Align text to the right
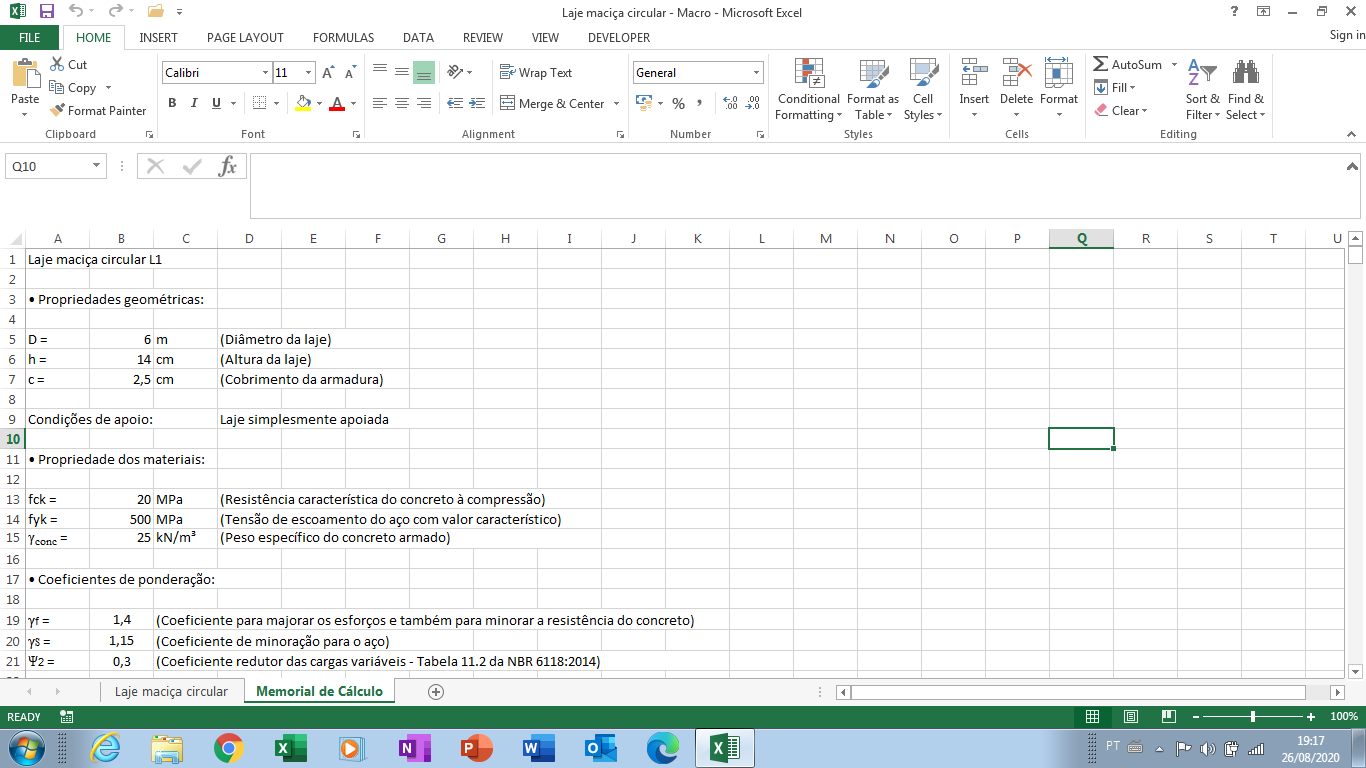Screen dimensions: 1366x768 click(424, 103)
